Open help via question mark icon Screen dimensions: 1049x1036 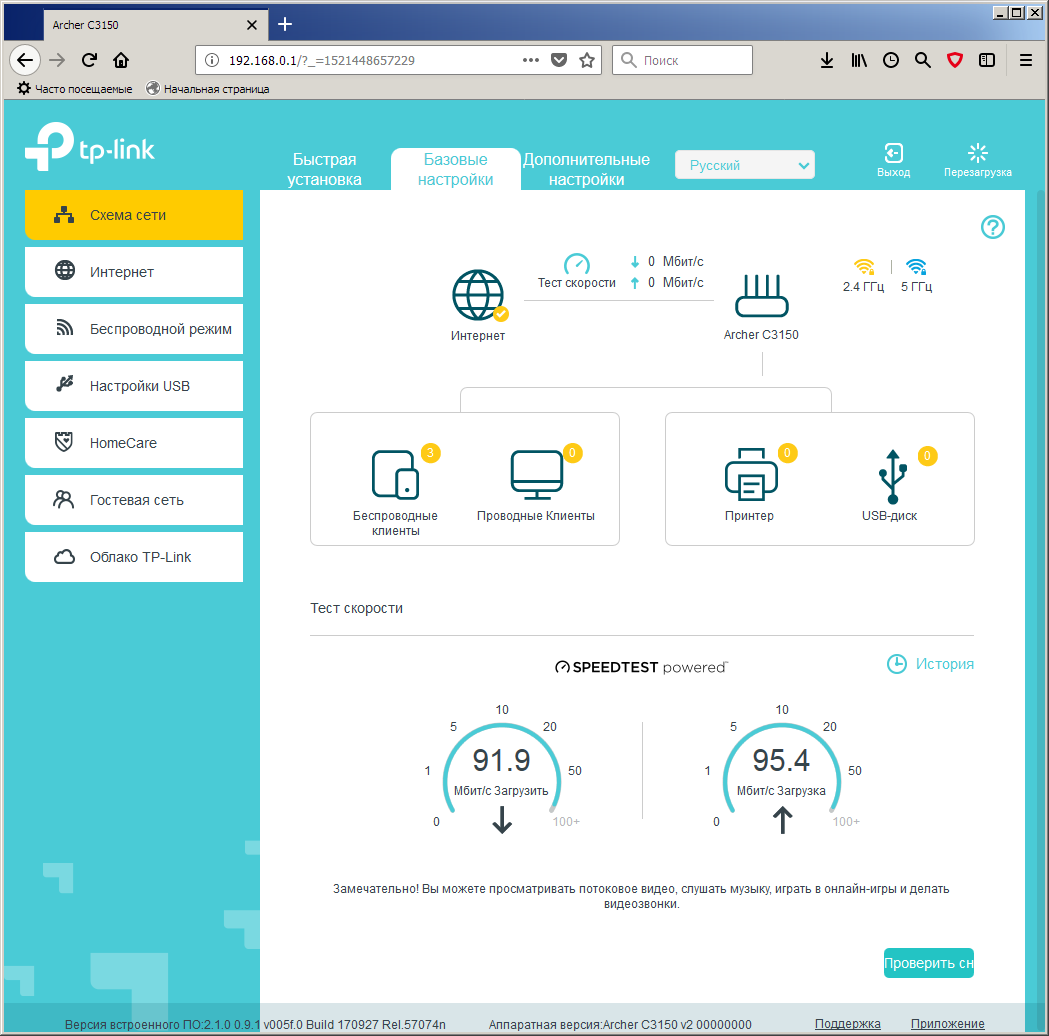point(992,227)
